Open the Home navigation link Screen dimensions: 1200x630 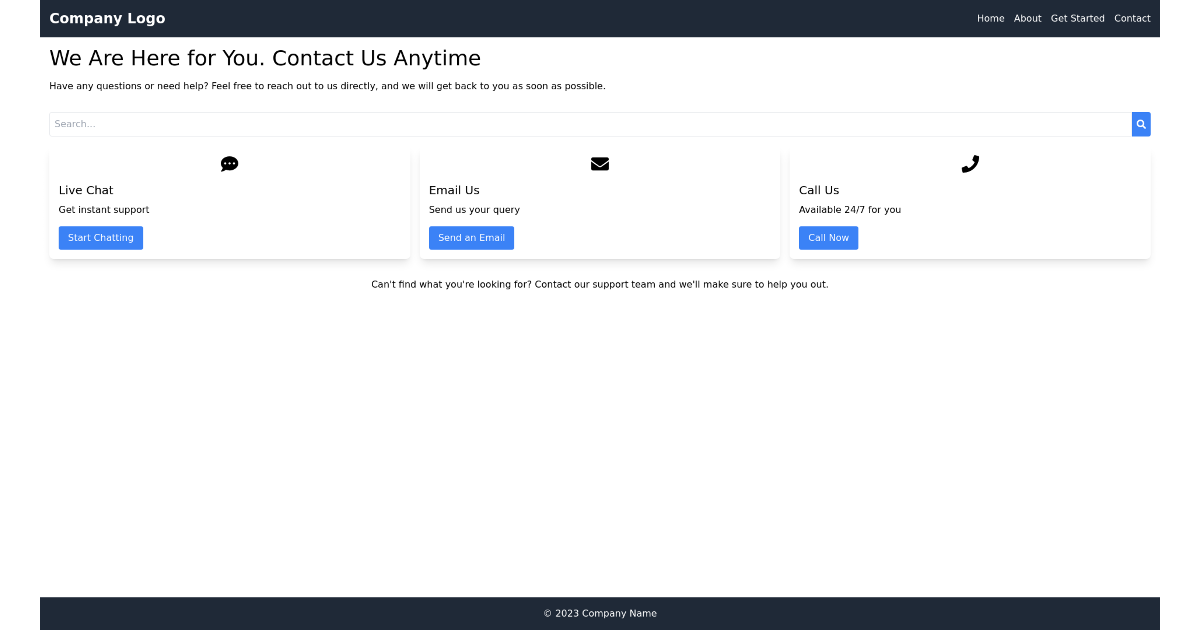pyautogui.click(x=990, y=18)
